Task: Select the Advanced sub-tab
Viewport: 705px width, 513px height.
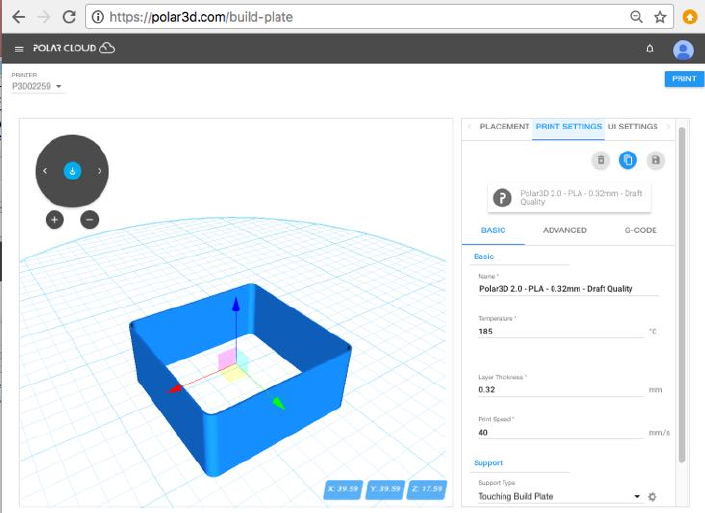Action: click(x=565, y=230)
